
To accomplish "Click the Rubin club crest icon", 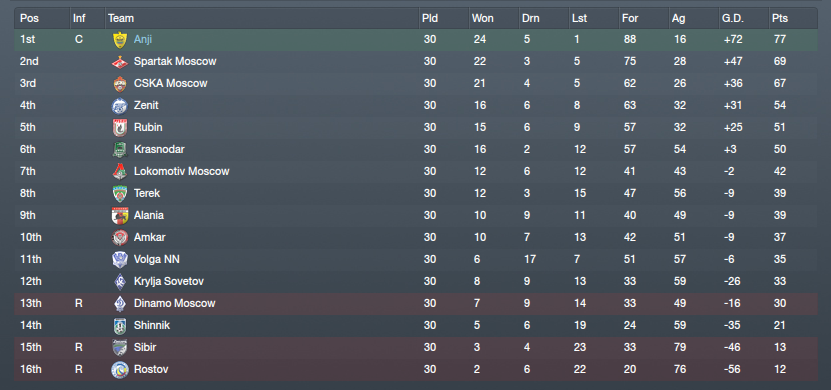I will (120, 128).
